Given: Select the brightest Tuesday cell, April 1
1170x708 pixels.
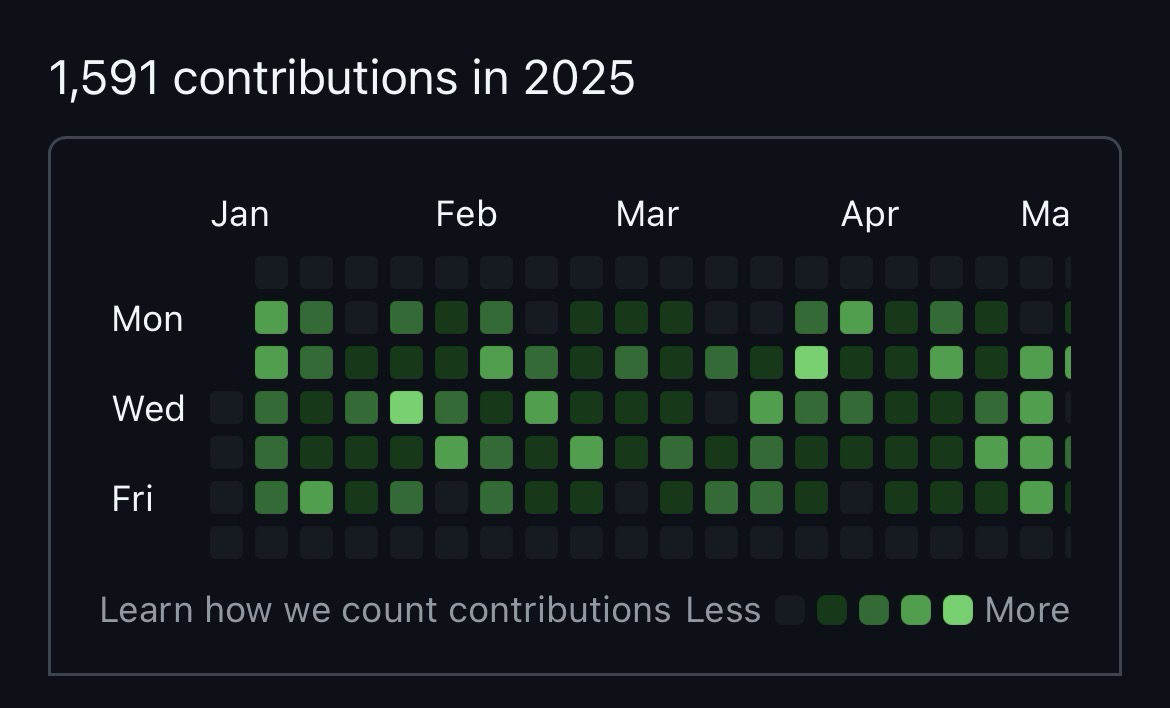Looking at the screenshot, I should pos(811,362).
